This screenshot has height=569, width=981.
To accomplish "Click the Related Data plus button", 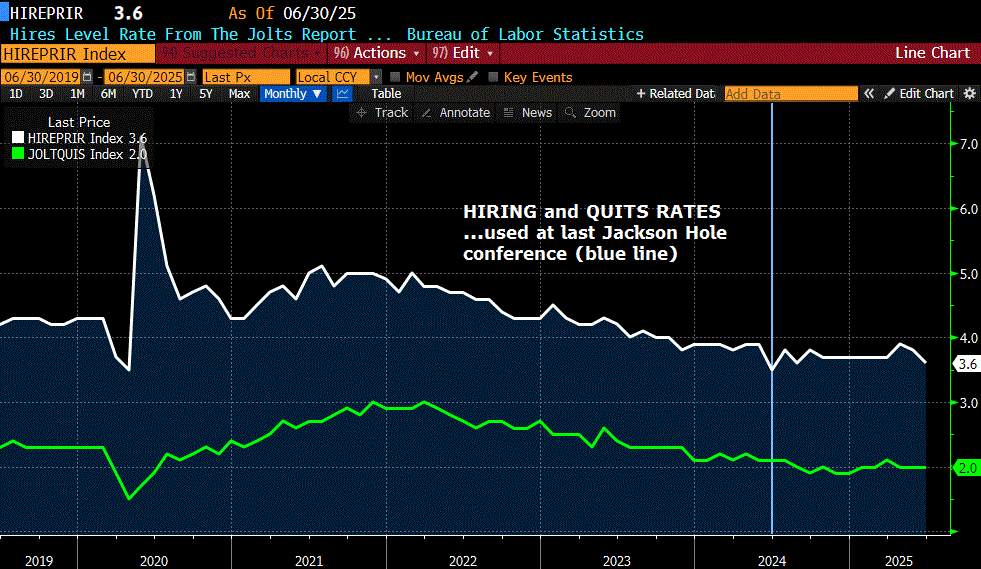I will 675,94.
